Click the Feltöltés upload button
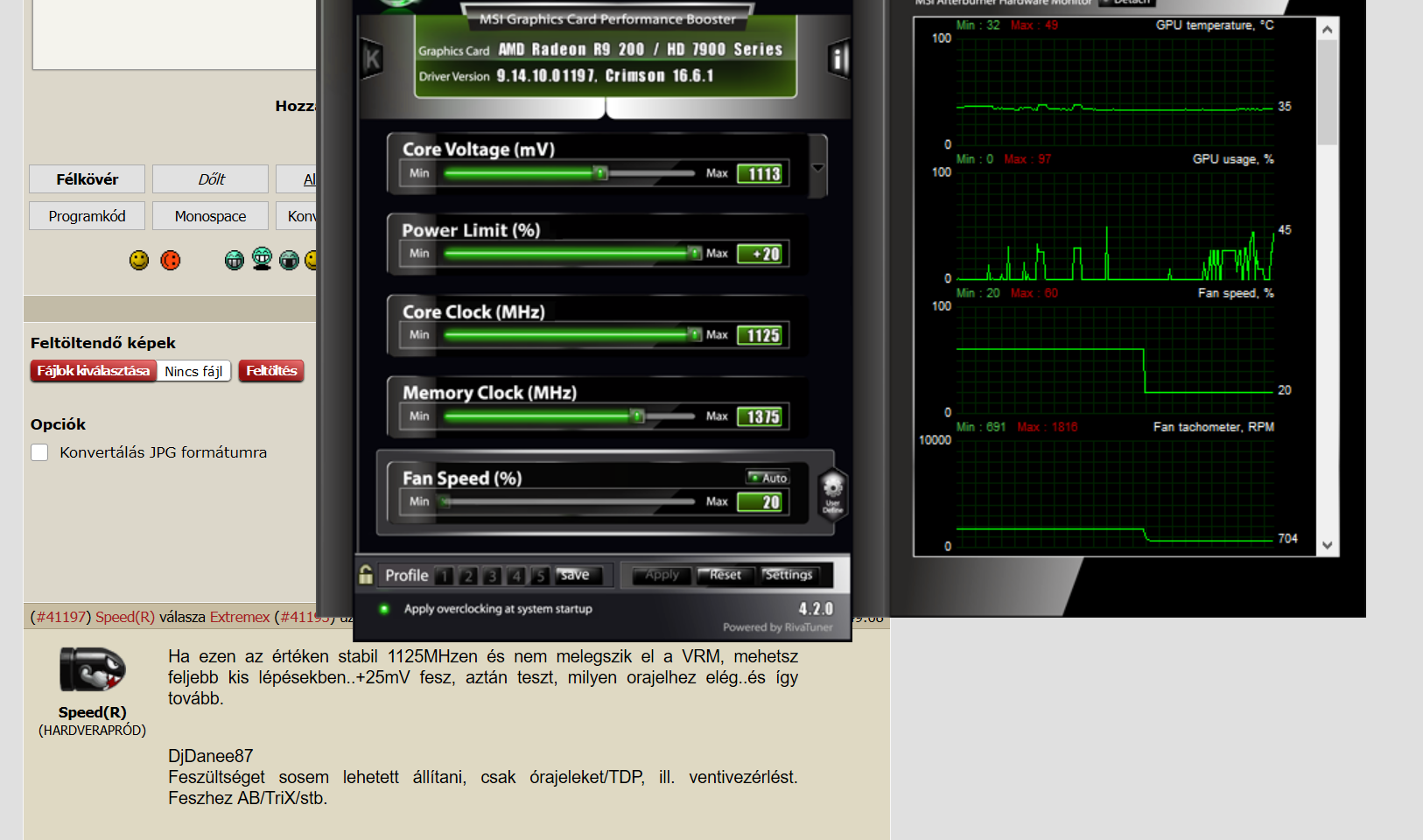Viewport: 1423px width, 840px height. point(271,371)
